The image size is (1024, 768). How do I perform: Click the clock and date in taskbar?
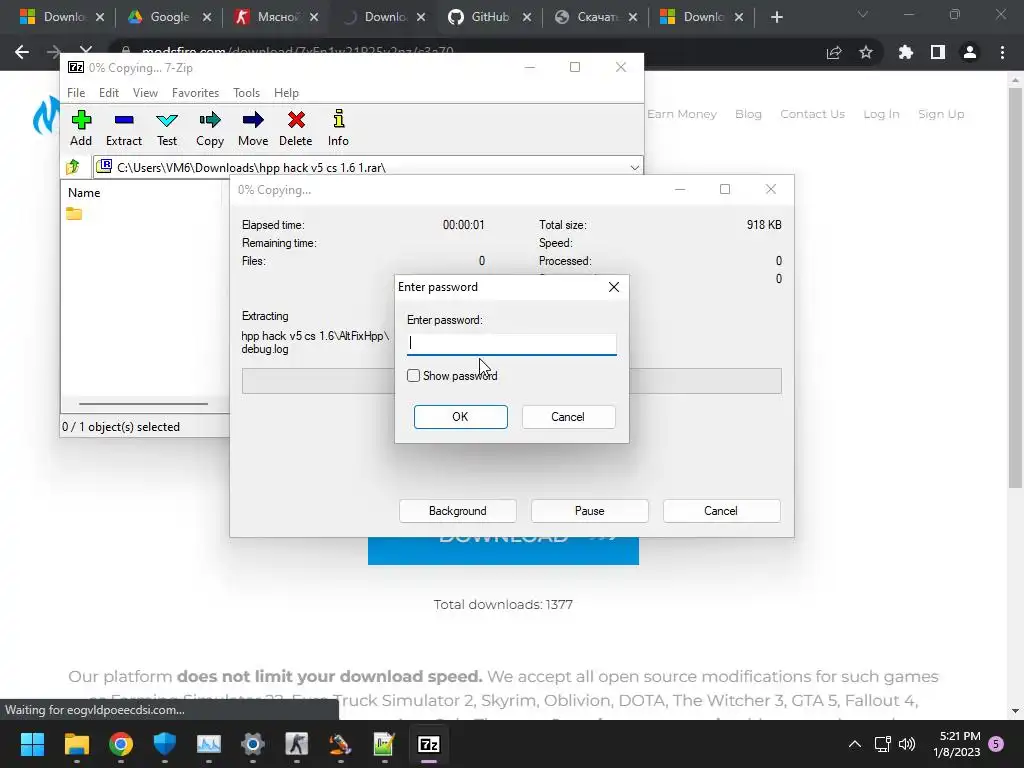[x=957, y=744]
